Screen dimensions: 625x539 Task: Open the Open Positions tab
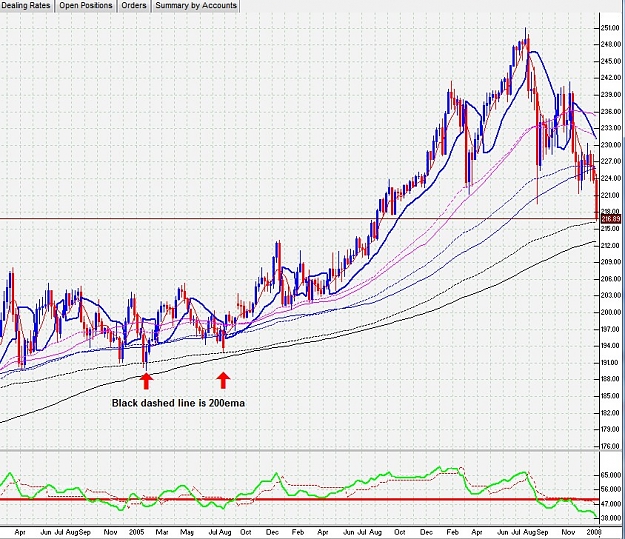86,6
